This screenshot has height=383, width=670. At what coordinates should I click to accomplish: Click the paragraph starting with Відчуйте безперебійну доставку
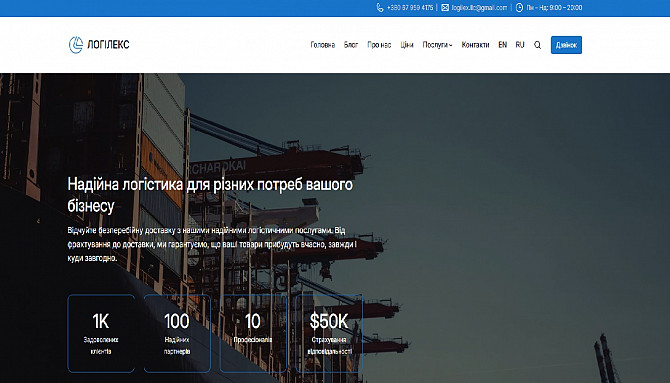tap(212, 245)
